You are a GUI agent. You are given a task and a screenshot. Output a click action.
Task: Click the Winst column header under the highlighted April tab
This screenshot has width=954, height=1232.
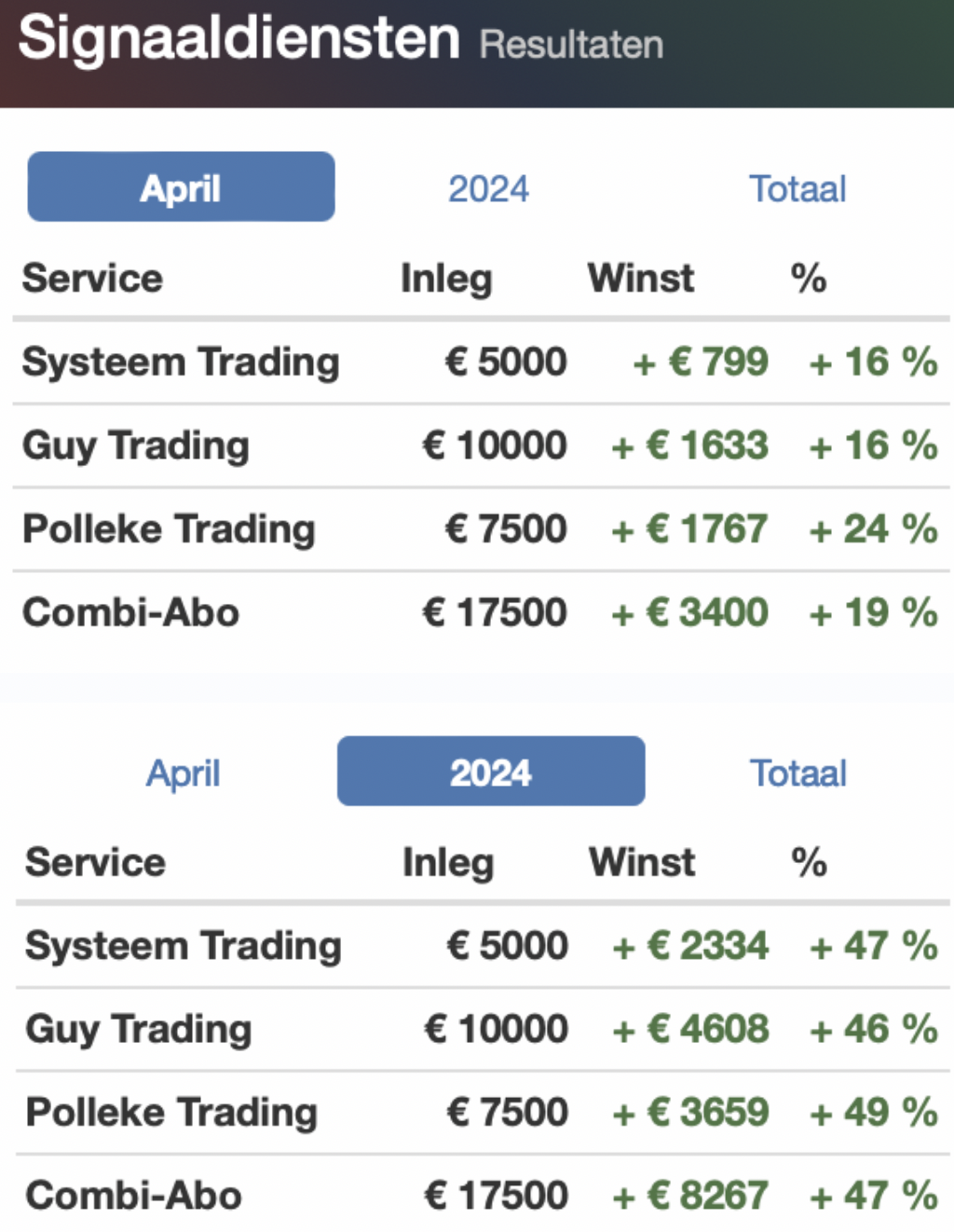[641, 278]
